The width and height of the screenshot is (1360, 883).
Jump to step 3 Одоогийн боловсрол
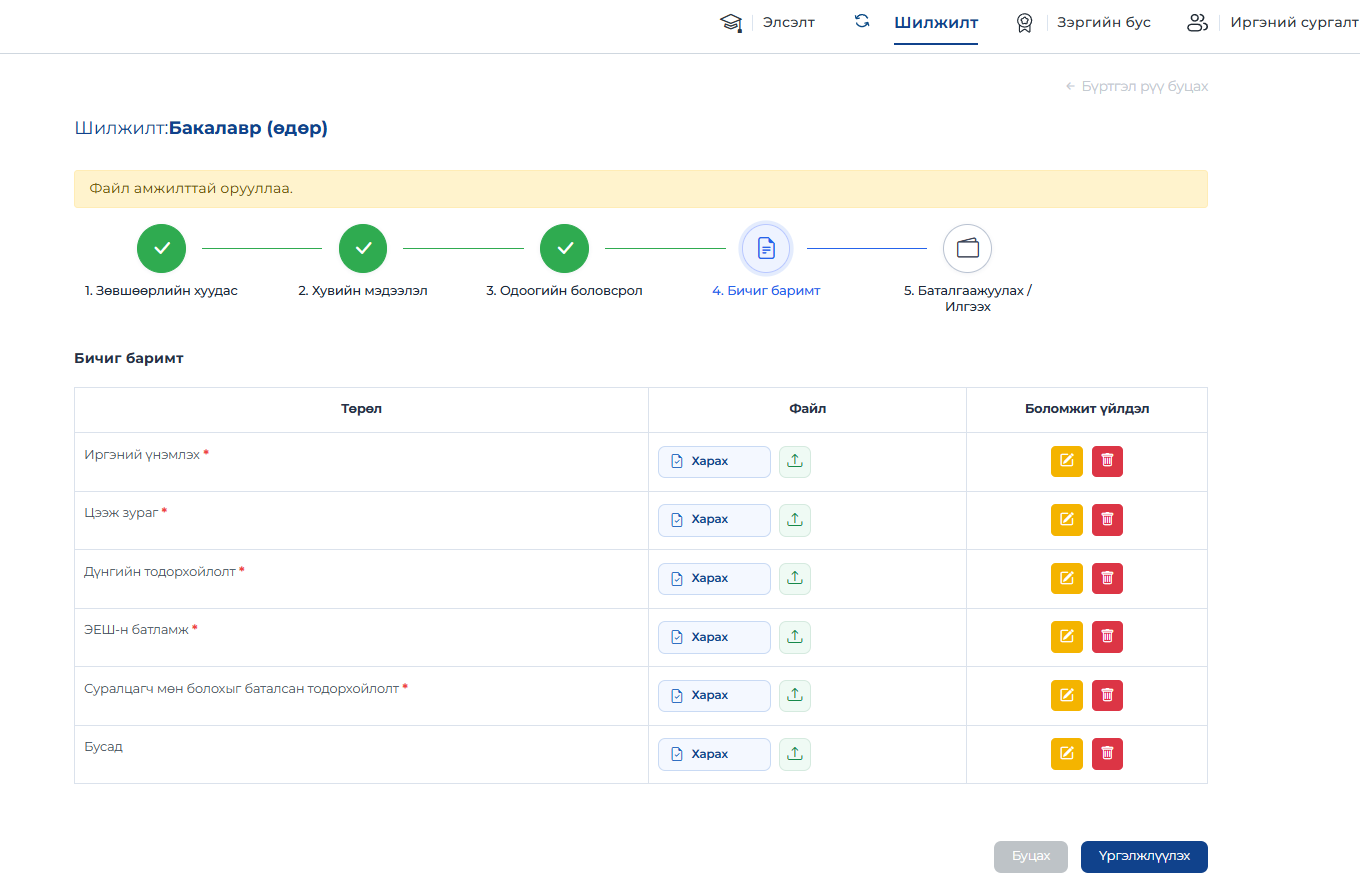tap(565, 249)
